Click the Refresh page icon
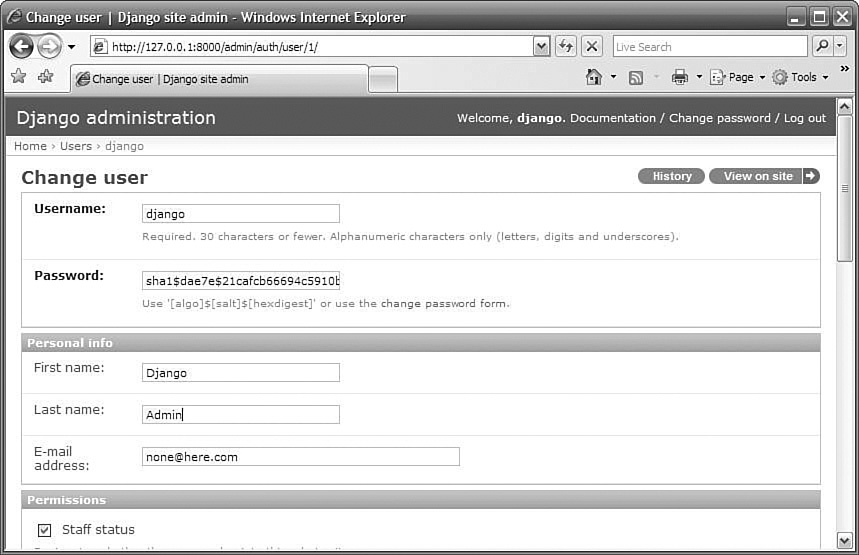The width and height of the screenshot is (859, 555). coord(566,46)
